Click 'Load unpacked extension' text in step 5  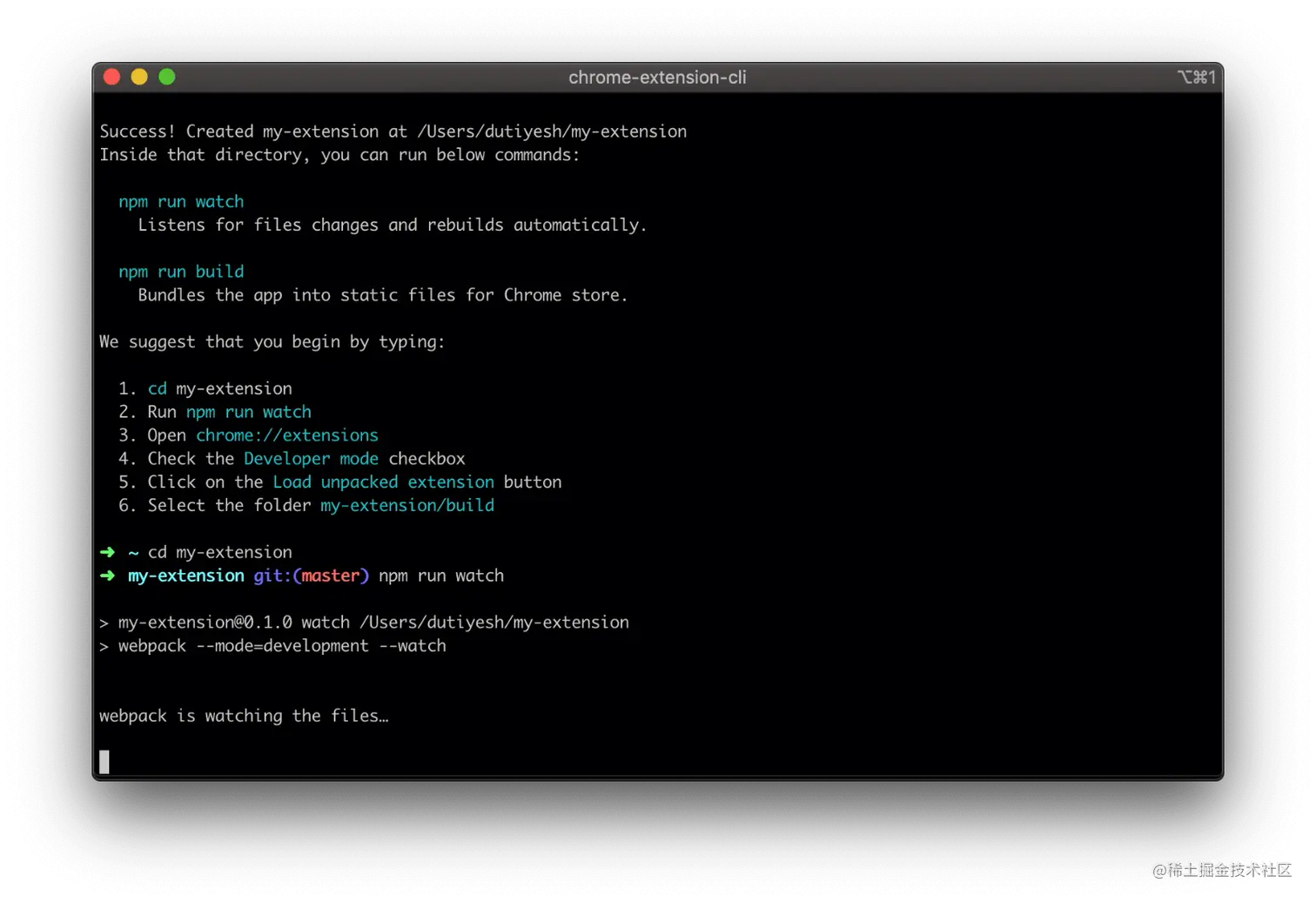click(x=383, y=482)
